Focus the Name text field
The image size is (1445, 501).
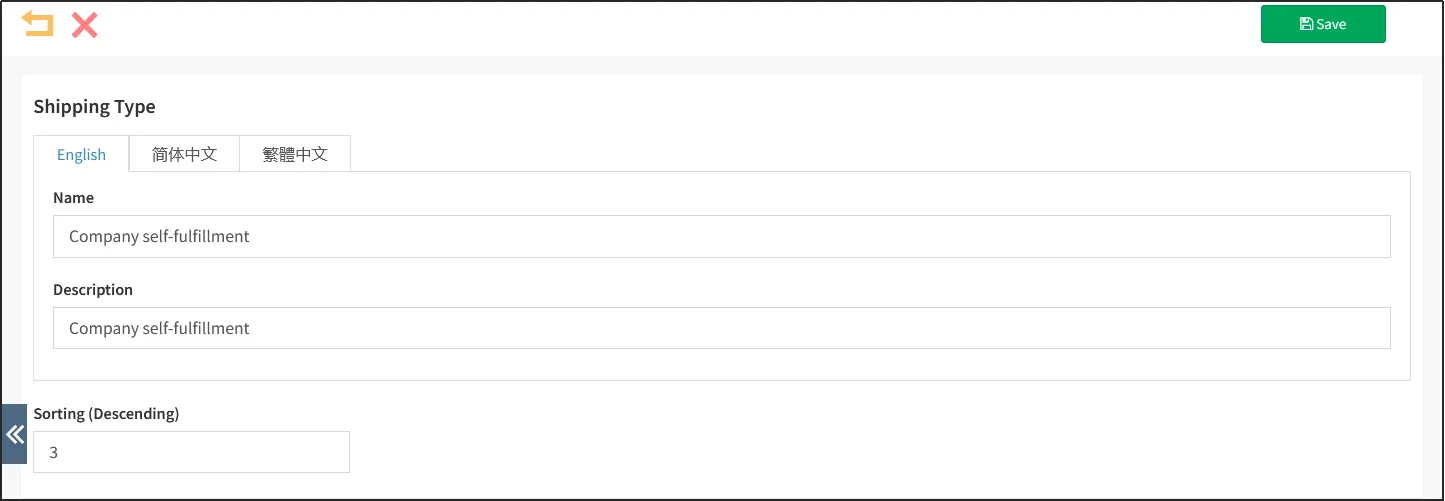pos(720,237)
